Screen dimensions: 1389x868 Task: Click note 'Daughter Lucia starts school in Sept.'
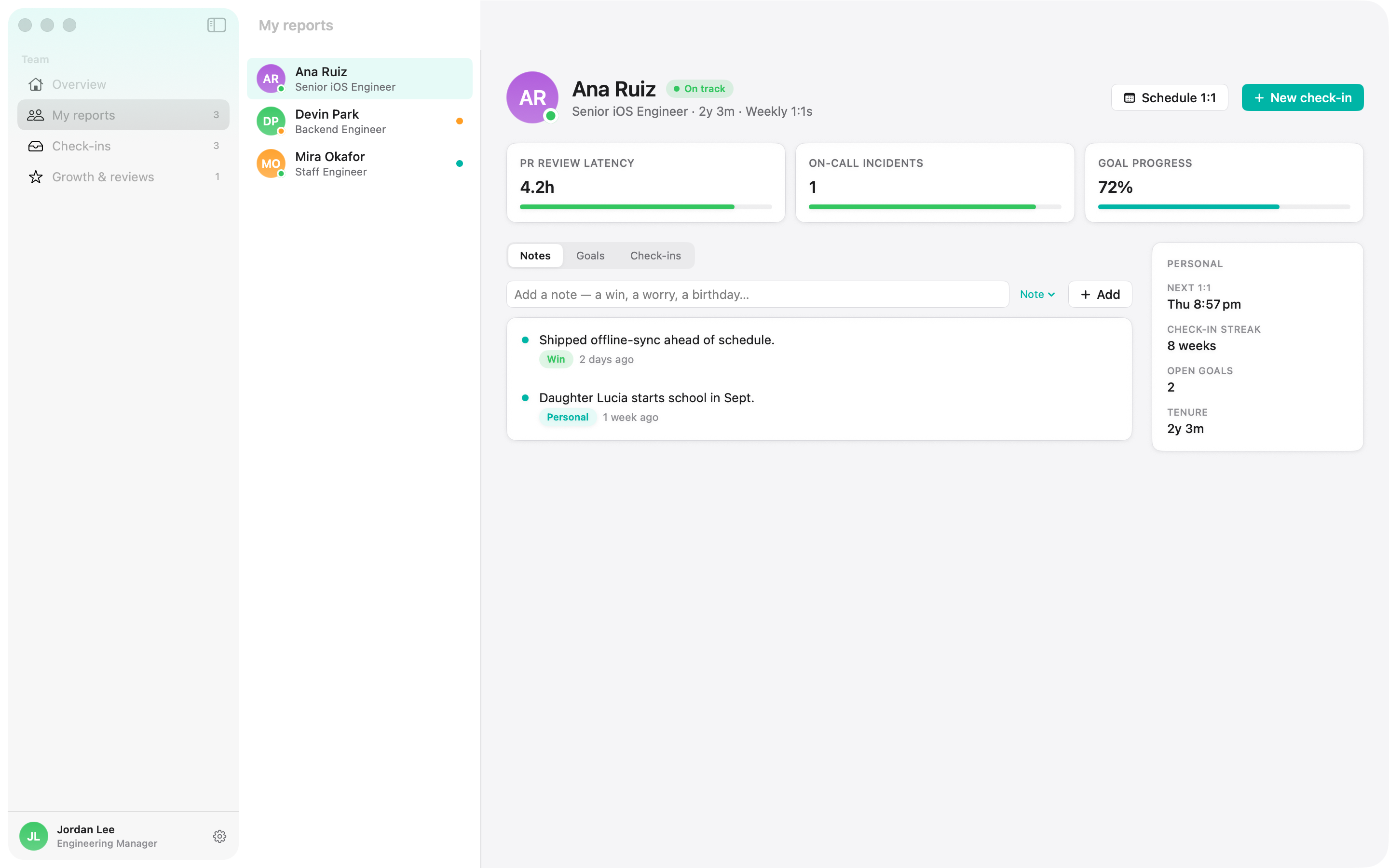coord(646,398)
